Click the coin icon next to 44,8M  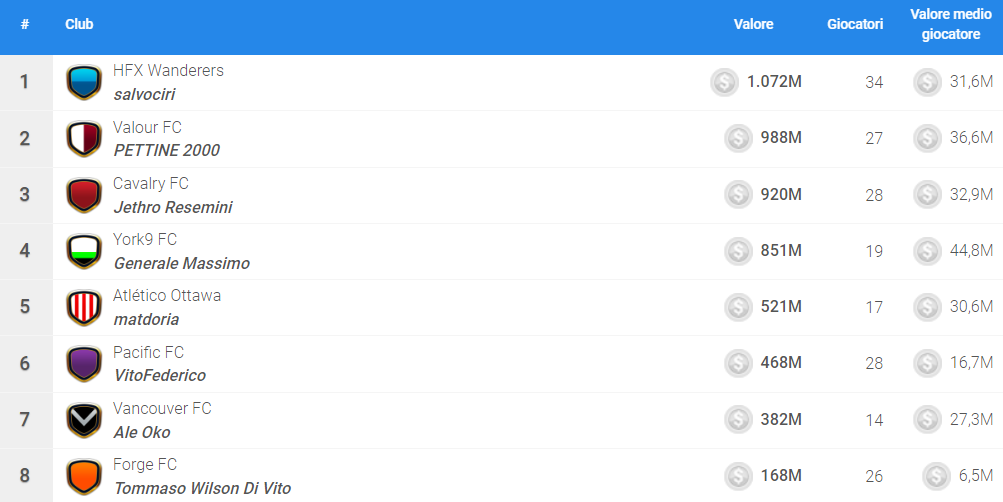pyautogui.click(x=927, y=250)
